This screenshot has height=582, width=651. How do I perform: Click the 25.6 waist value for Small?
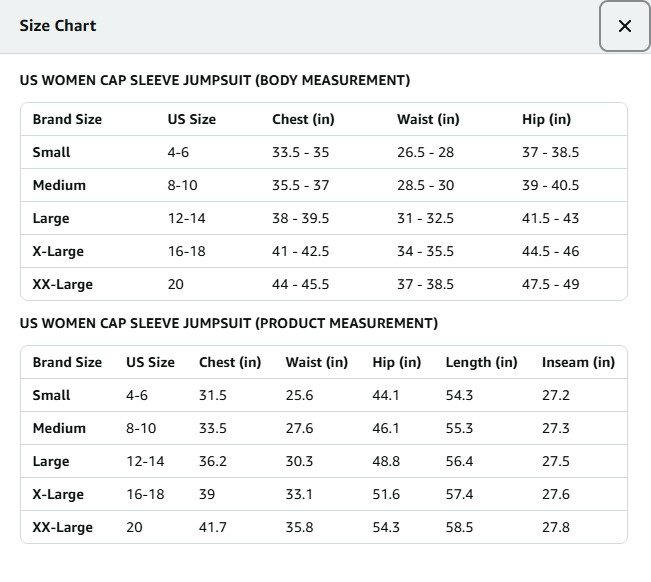point(299,395)
